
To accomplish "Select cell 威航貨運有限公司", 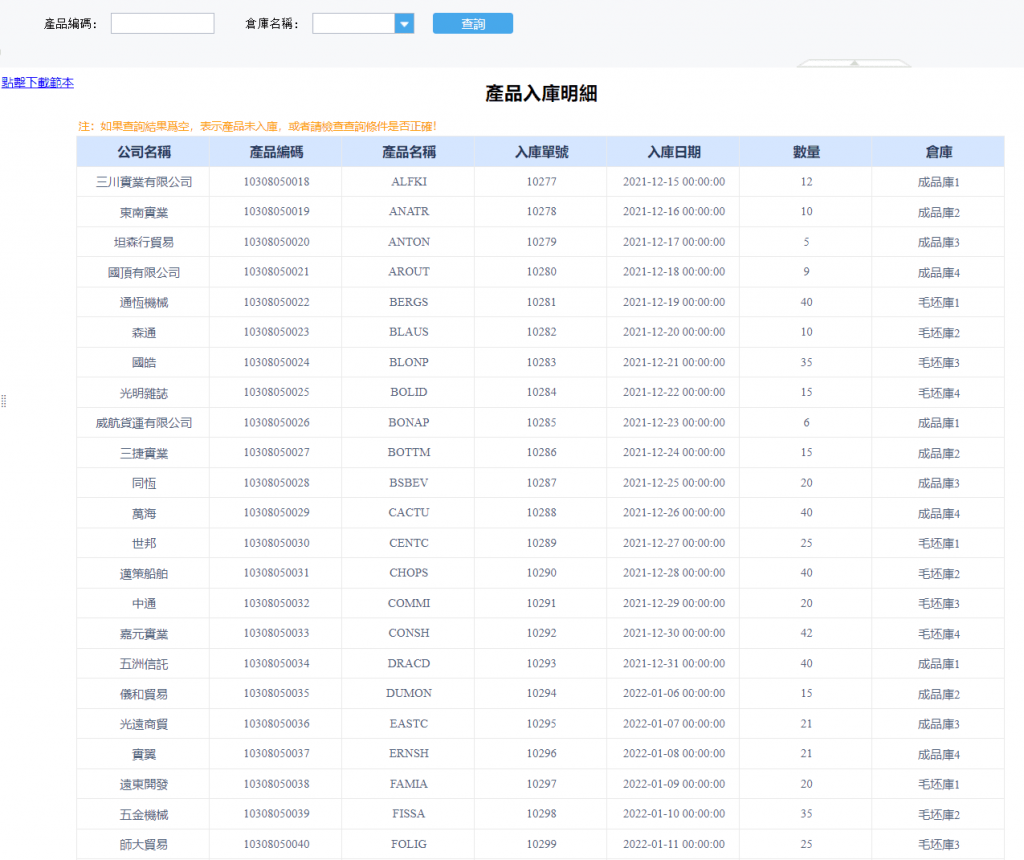I will (x=144, y=423).
